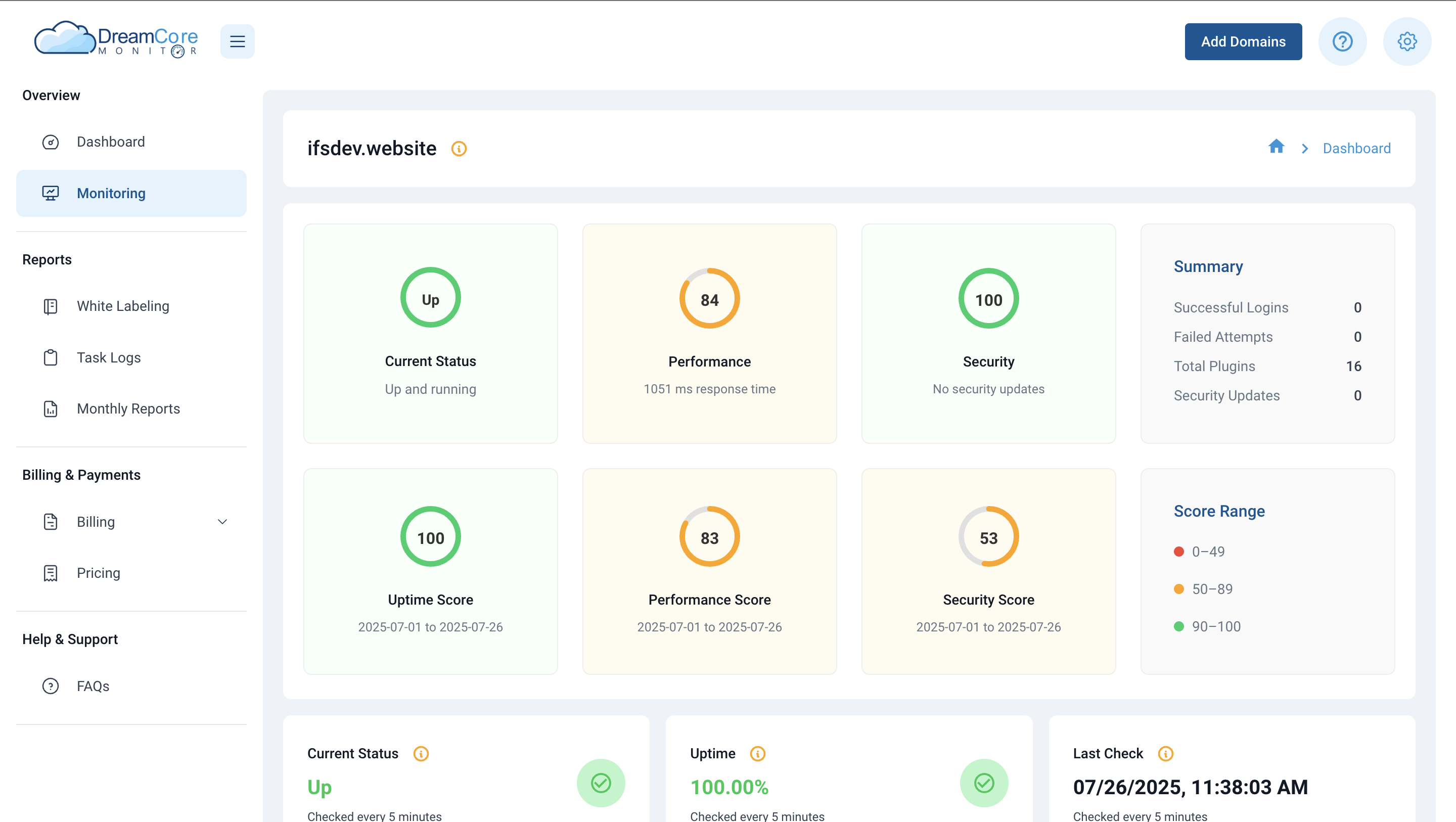The image size is (1456, 822).
Task: Click the Billing document icon
Action: pyautogui.click(x=51, y=522)
